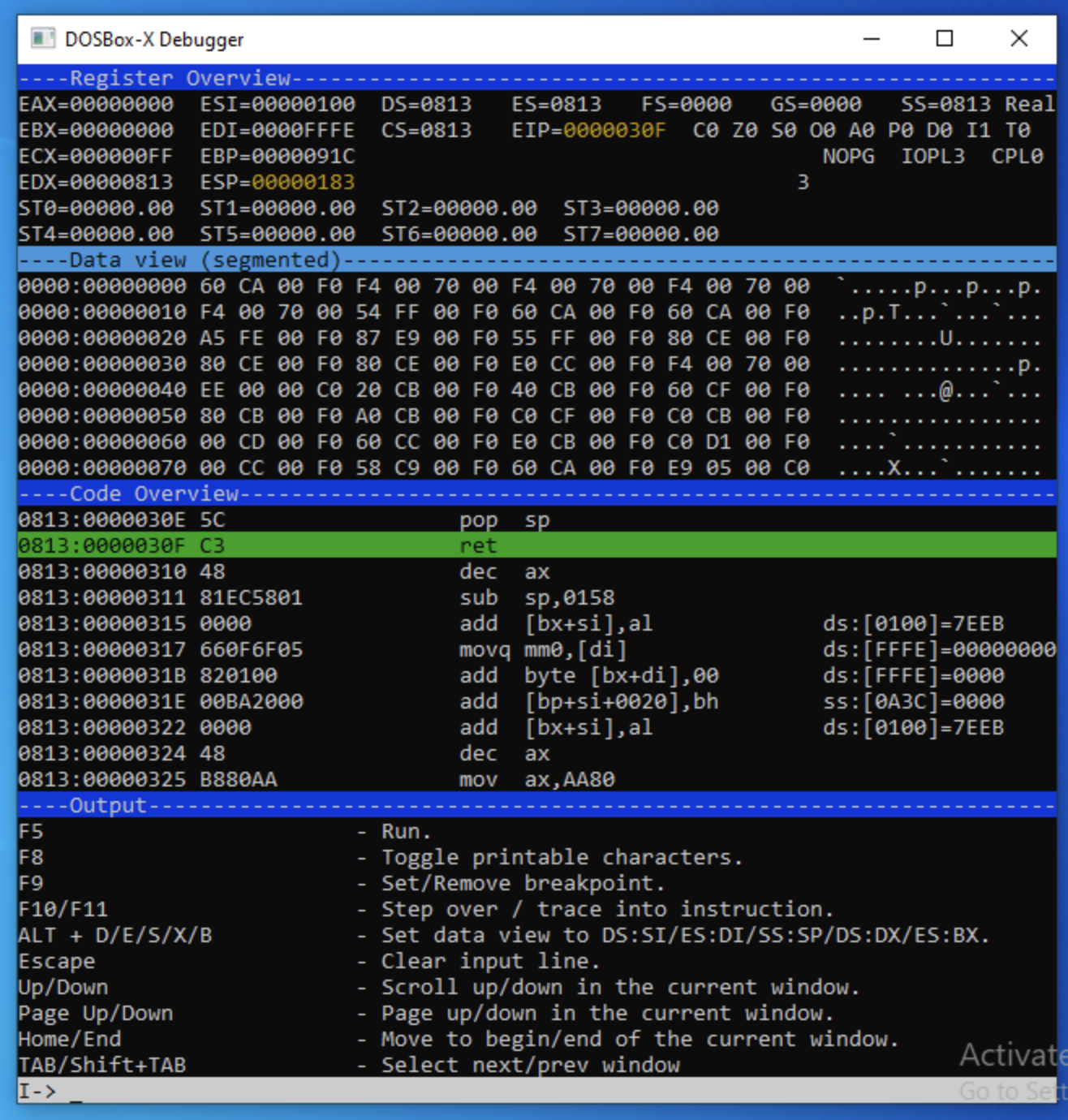Click the NOPG paging status
Image resolution: width=1068 pixels, height=1120 pixels.
tap(848, 156)
